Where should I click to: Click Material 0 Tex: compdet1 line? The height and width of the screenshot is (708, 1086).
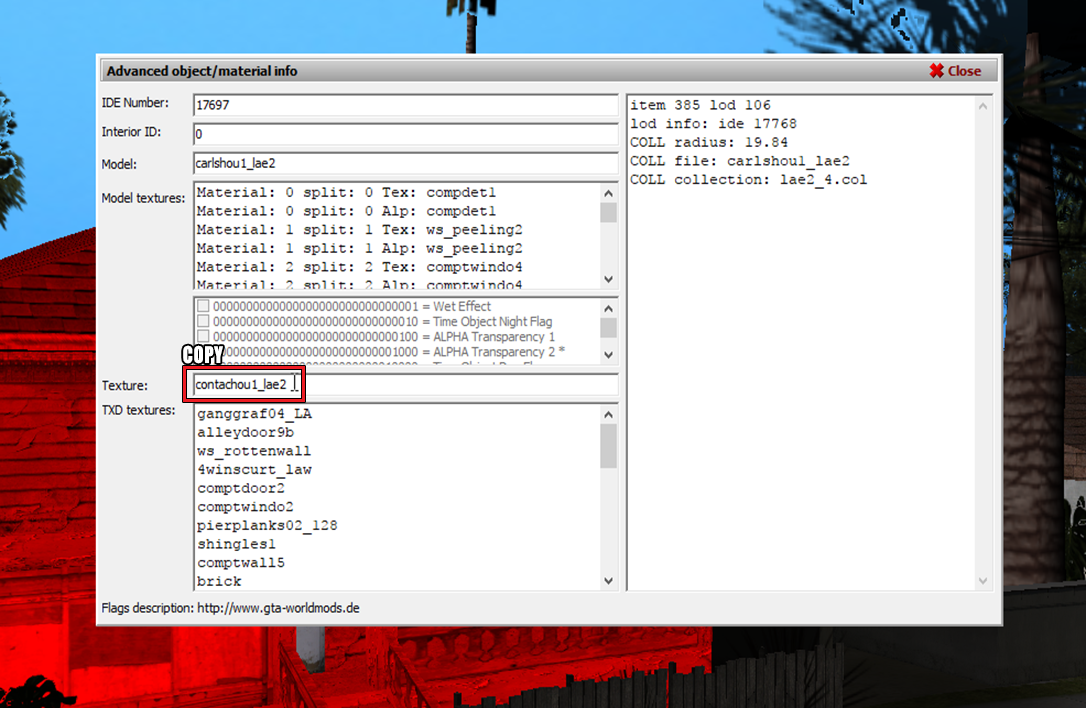(346, 193)
